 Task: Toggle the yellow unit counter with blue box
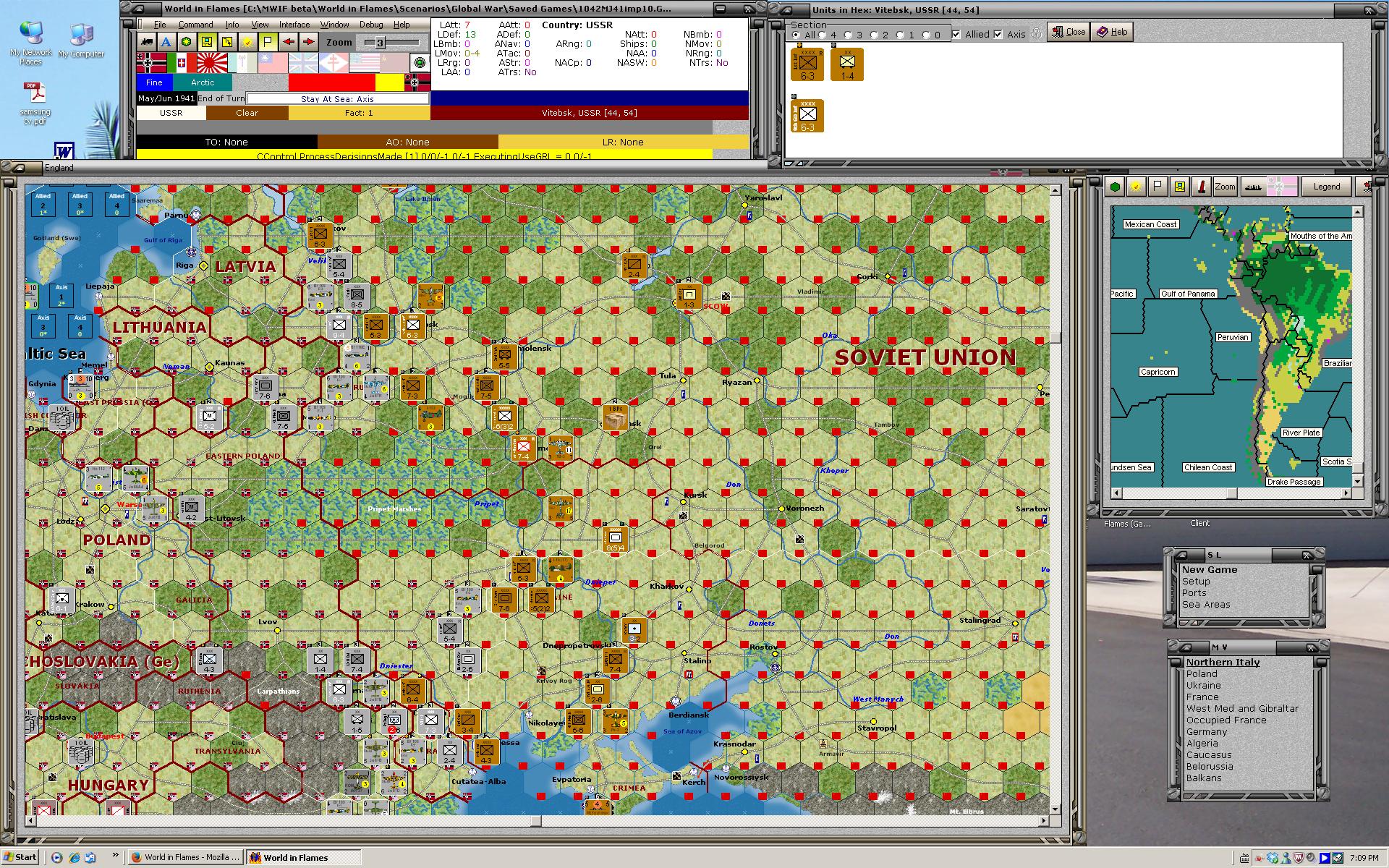[x=207, y=42]
